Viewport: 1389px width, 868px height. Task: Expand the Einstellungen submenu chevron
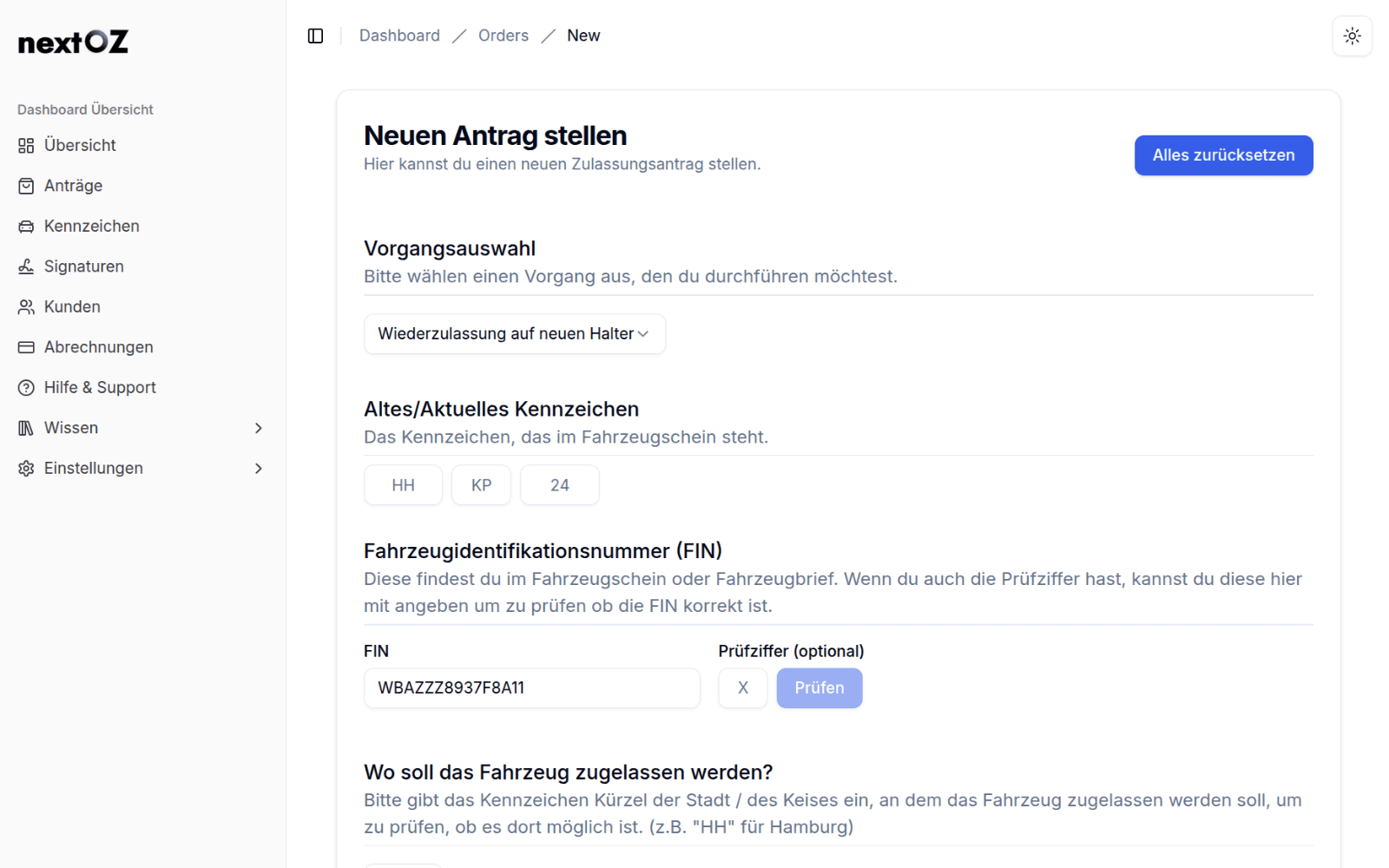[x=258, y=468]
